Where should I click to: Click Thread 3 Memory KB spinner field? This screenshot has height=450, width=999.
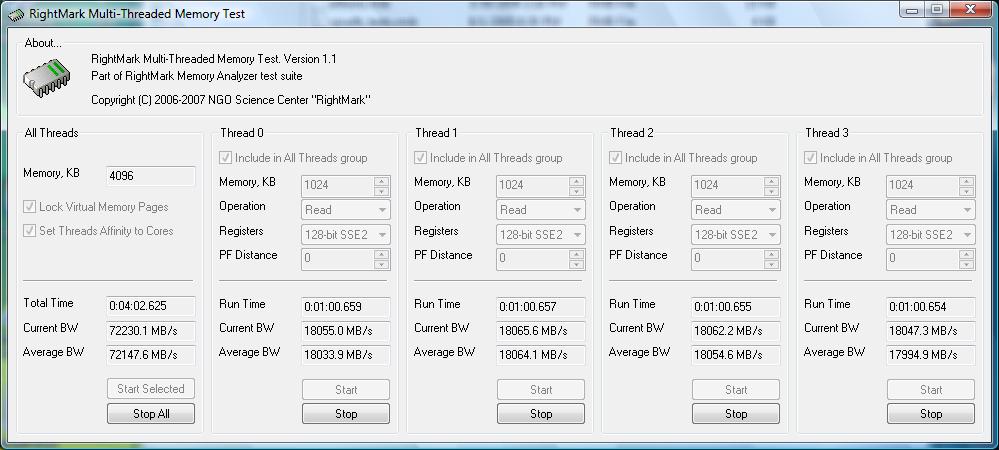[x=930, y=185]
